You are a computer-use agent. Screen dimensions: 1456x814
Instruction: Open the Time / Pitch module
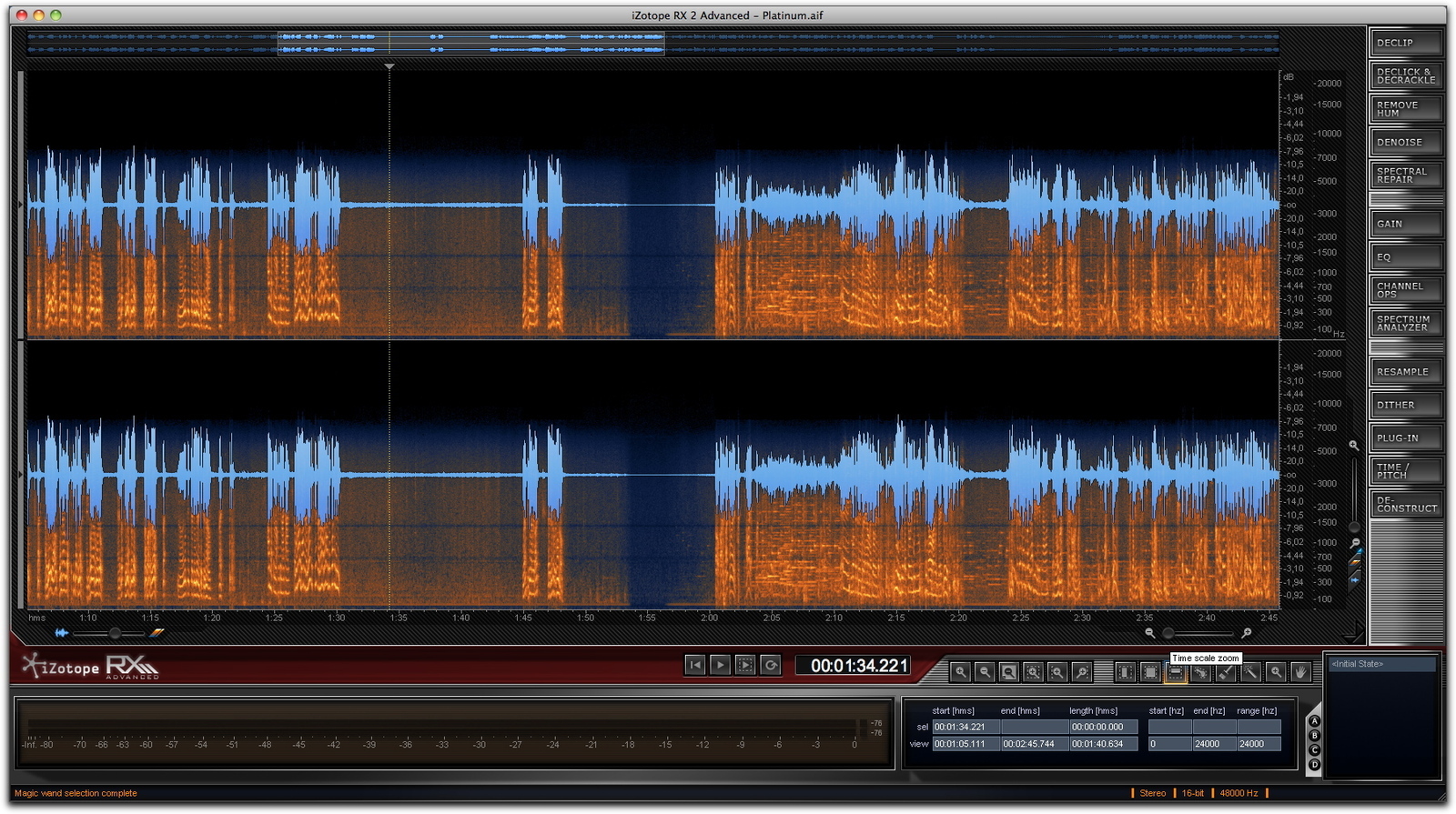(1406, 471)
